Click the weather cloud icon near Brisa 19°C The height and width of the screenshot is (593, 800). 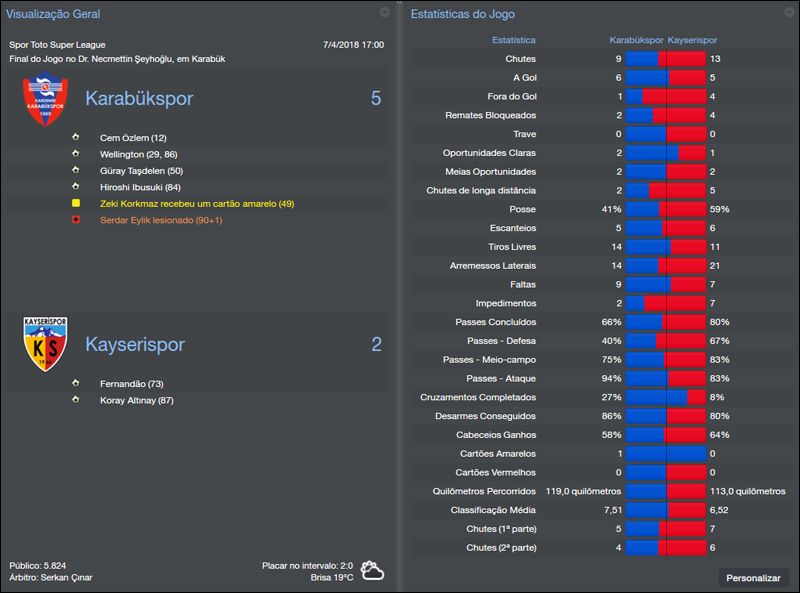tap(371, 568)
